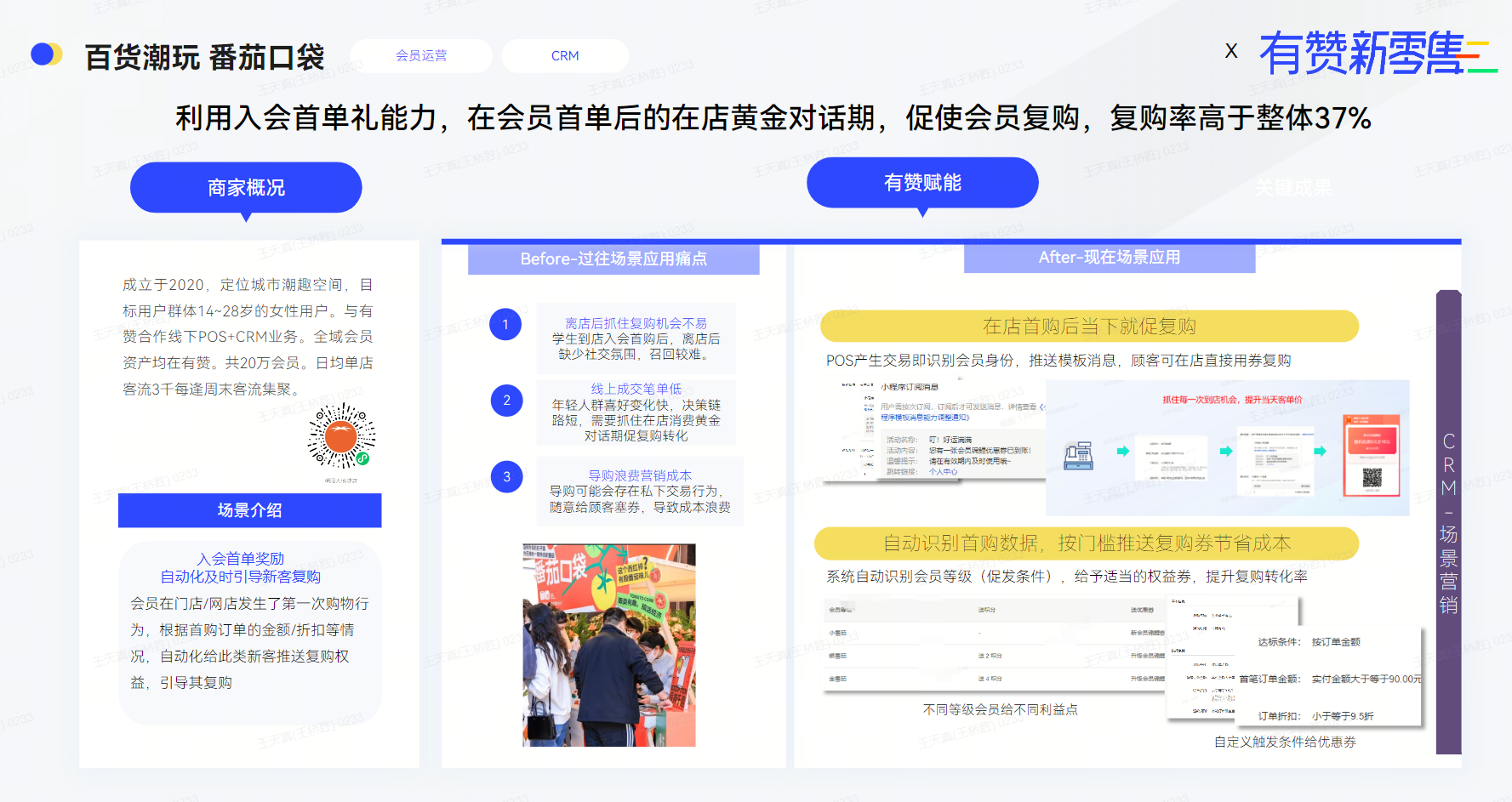
Task: Click the 自定义触发条件给优惠券 caption
Action: [x=1285, y=742]
